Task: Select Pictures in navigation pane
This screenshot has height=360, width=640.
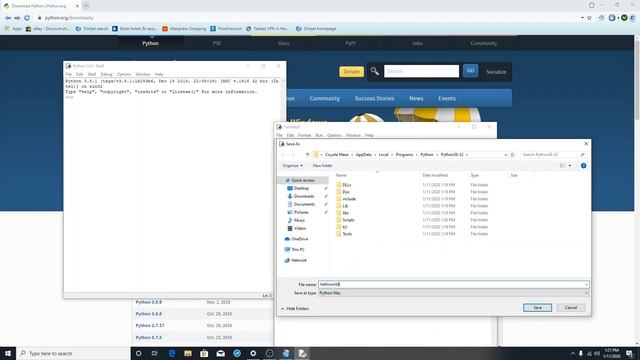Action: [x=301, y=212]
